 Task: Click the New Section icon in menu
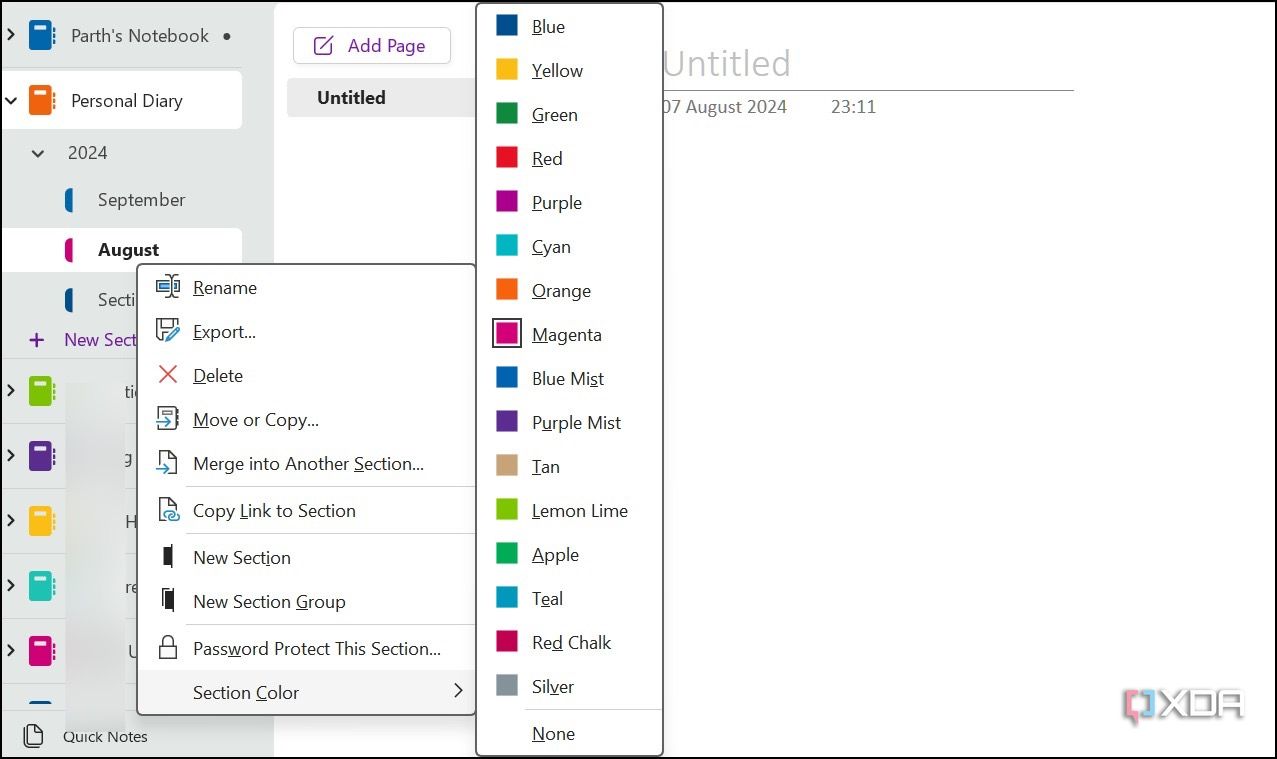(168, 557)
